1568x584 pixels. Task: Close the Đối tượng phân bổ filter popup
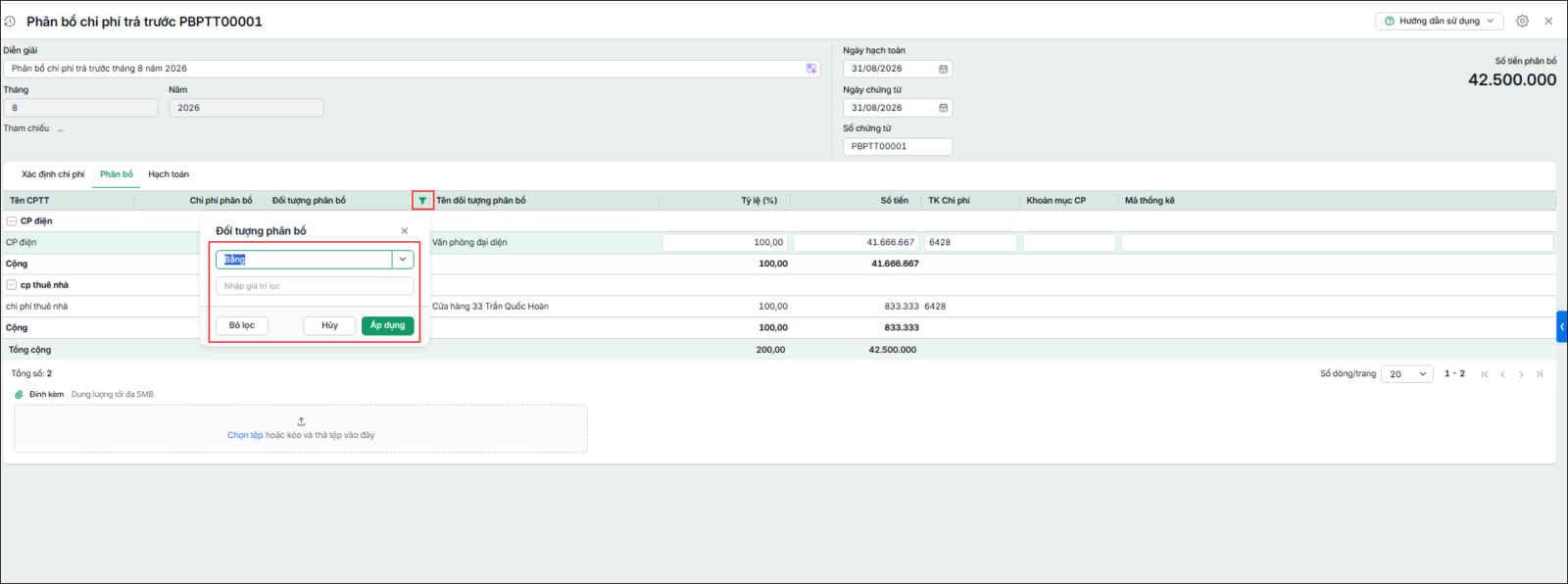click(405, 231)
